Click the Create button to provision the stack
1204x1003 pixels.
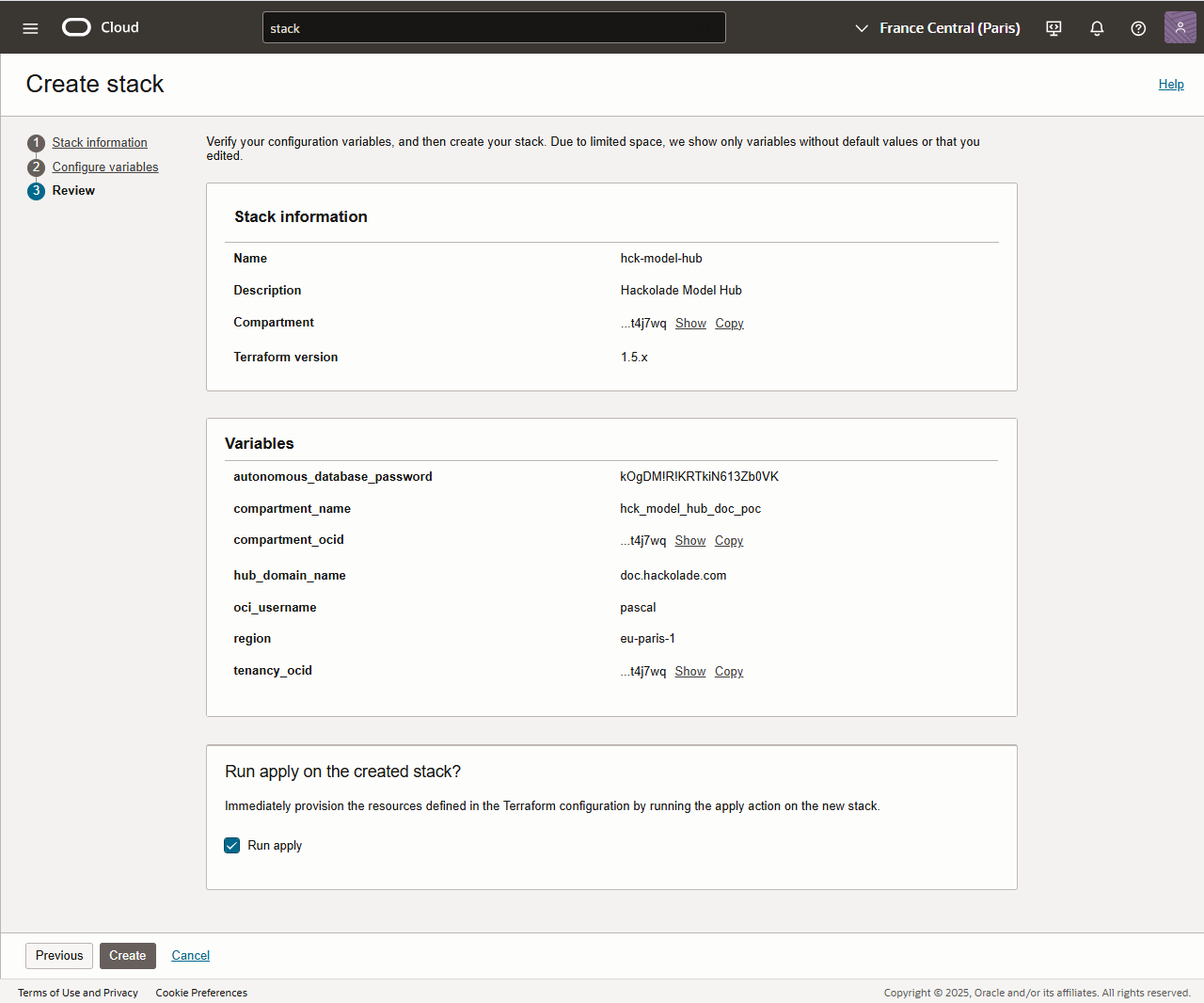click(x=127, y=955)
